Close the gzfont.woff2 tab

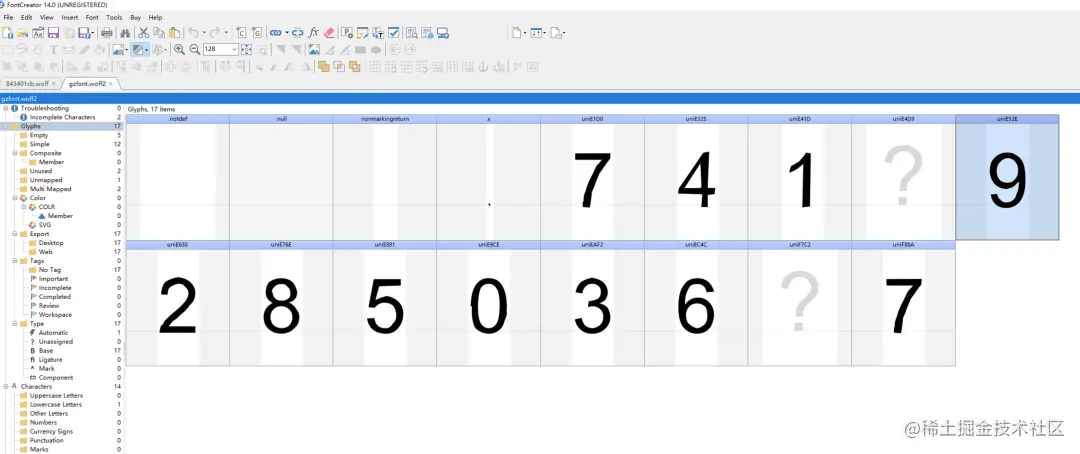(110, 83)
